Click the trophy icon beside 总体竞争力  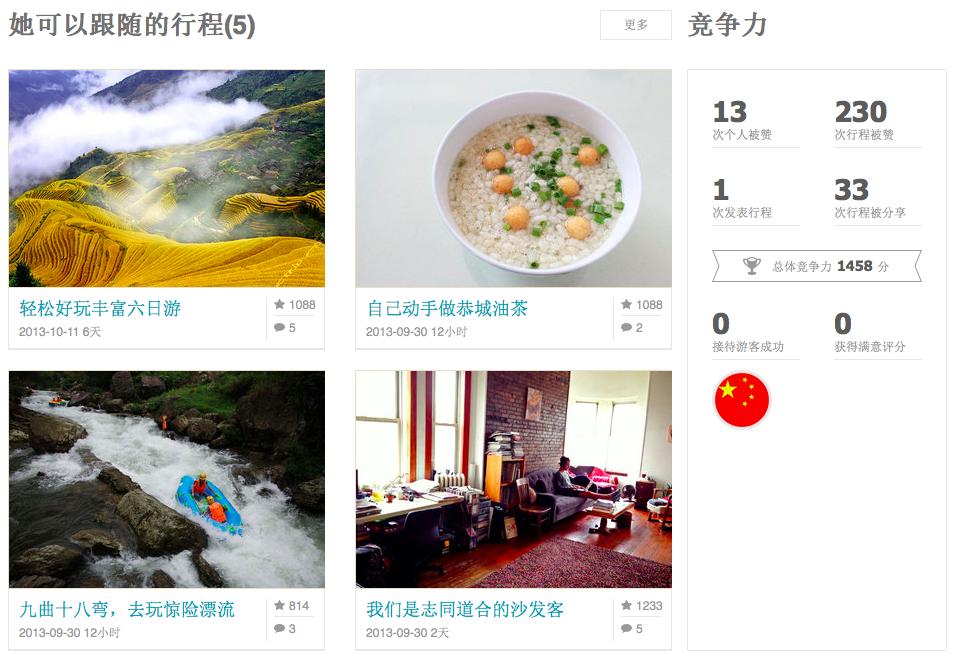(x=752, y=266)
